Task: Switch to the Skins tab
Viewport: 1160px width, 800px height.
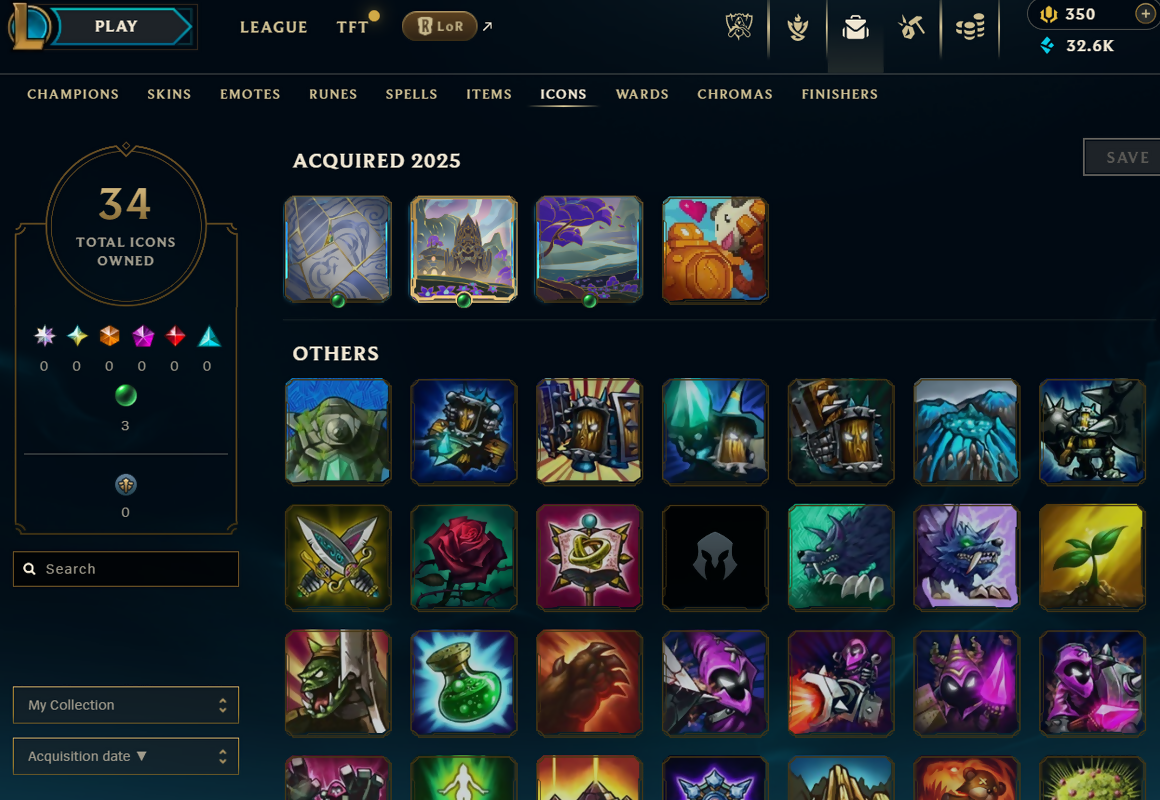Action: [169, 94]
